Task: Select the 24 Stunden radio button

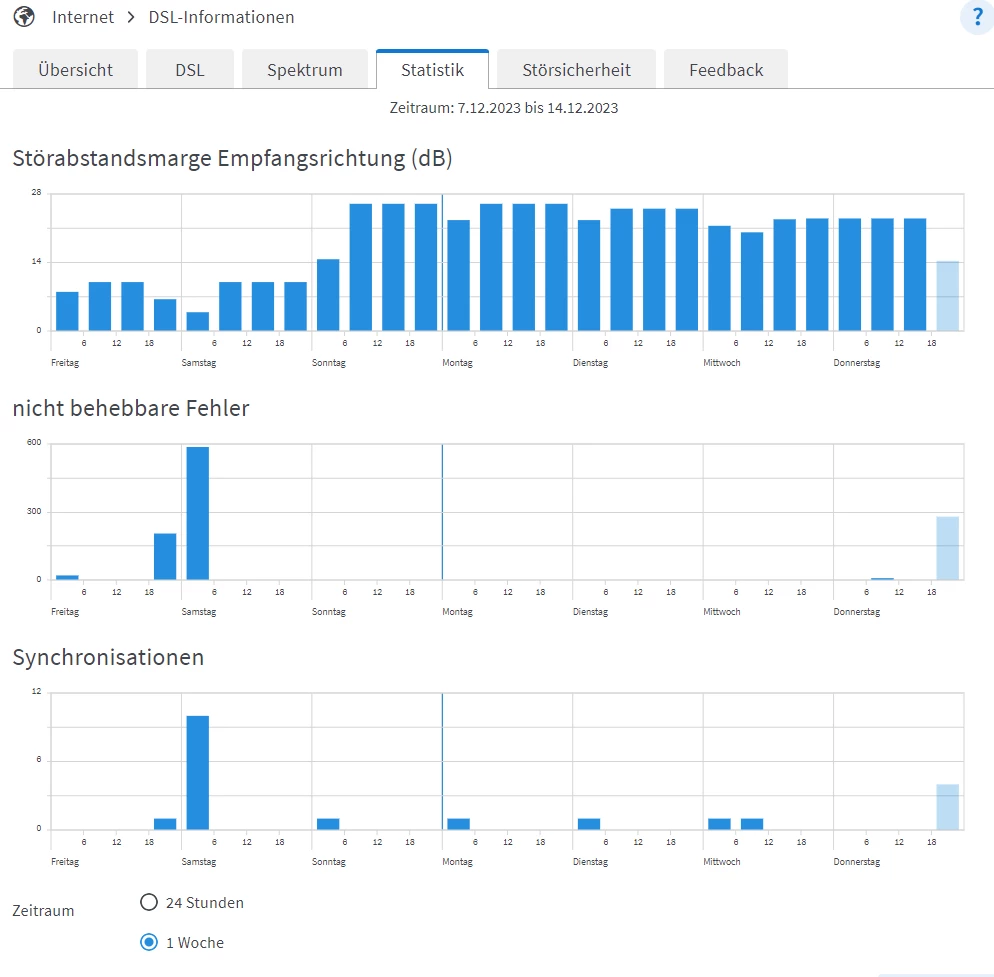Action: coord(149,902)
